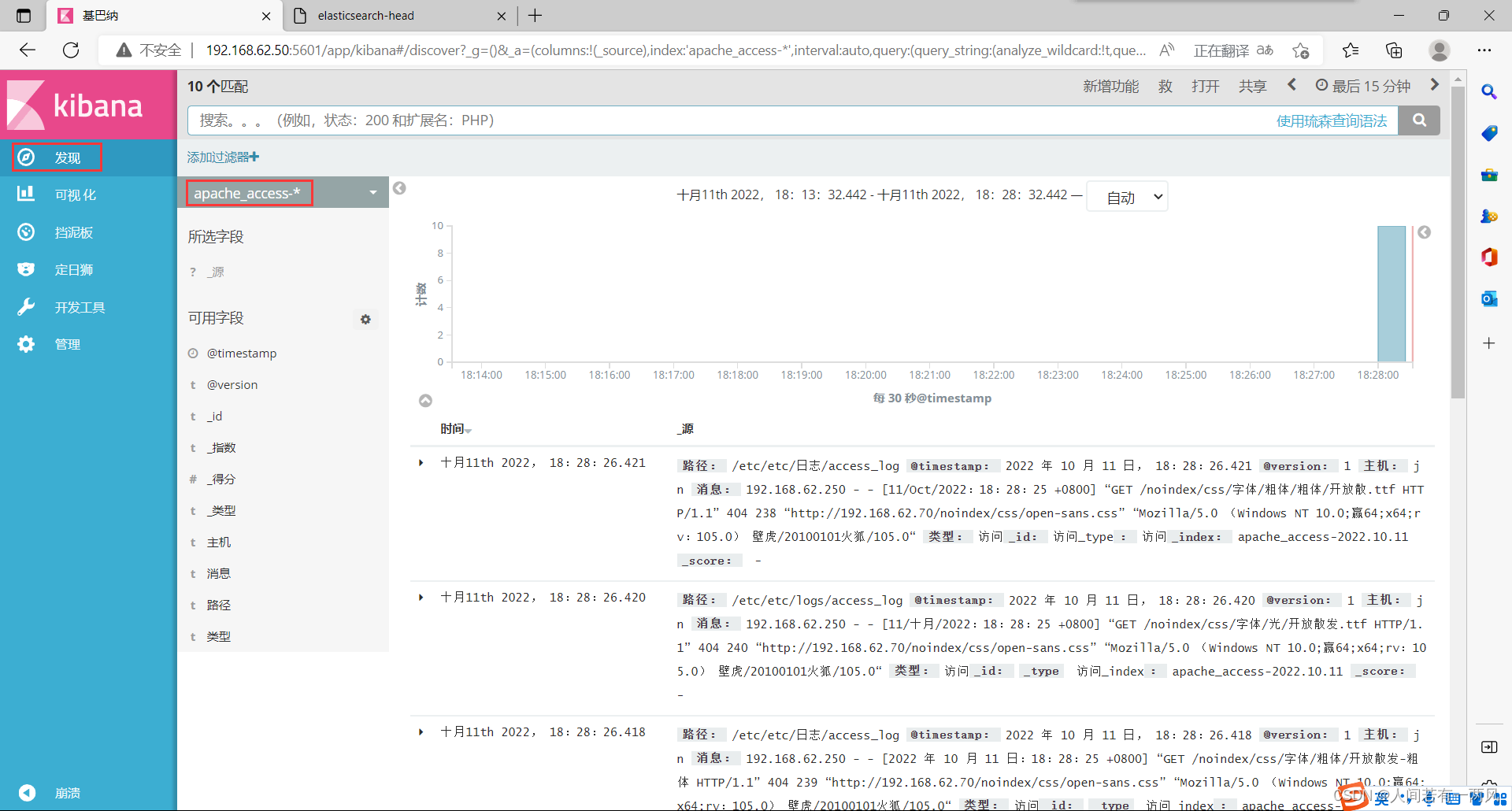Click the chart legend toggle arrow
The image size is (1512, 811).
point(1424,232)
